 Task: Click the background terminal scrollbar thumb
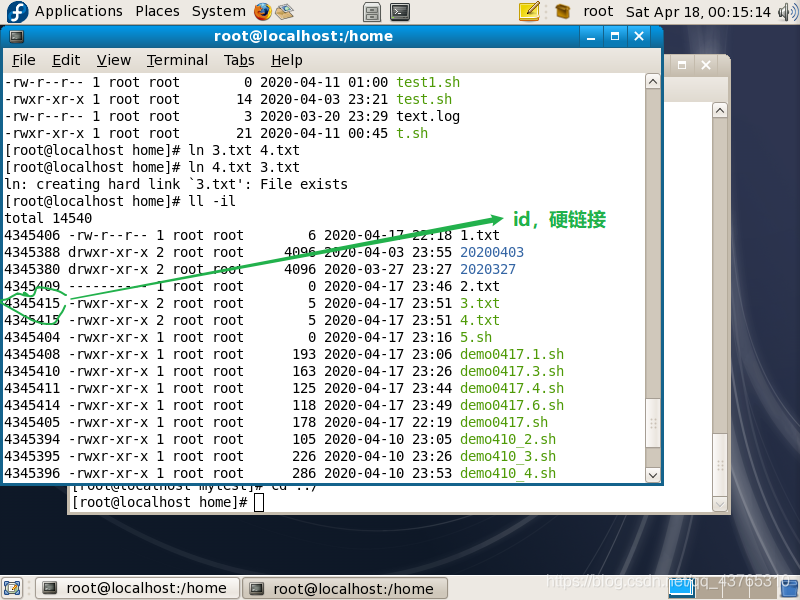click(x=719, y=465)
